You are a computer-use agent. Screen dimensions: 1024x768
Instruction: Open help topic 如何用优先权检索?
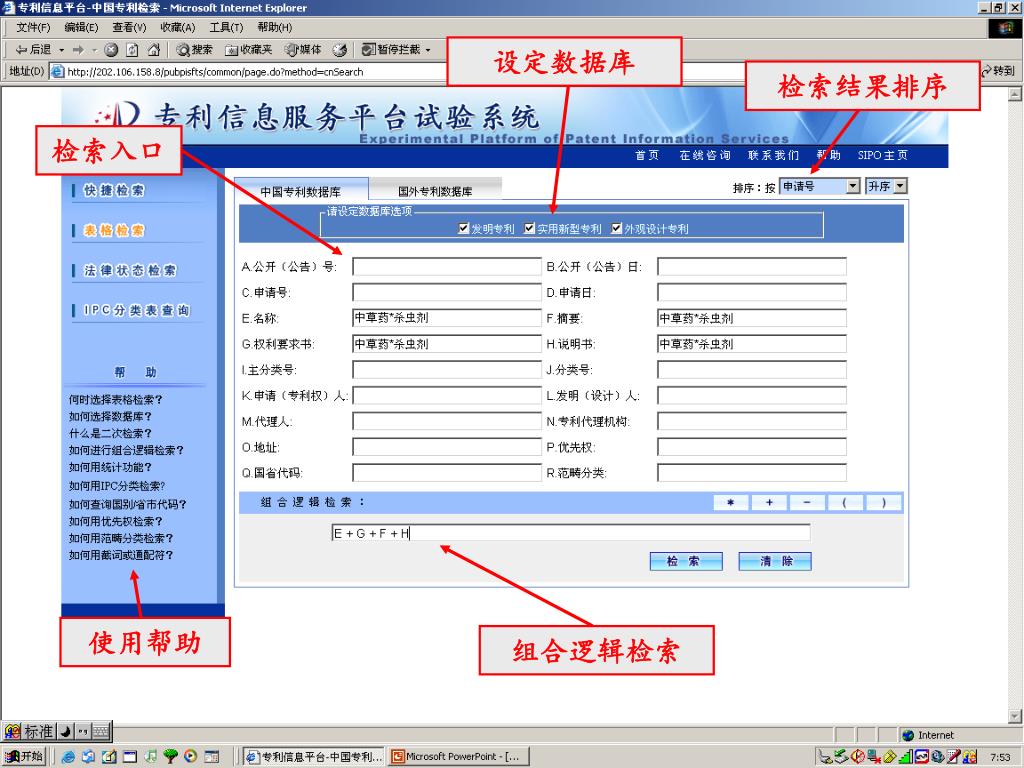tap(116, 521)
